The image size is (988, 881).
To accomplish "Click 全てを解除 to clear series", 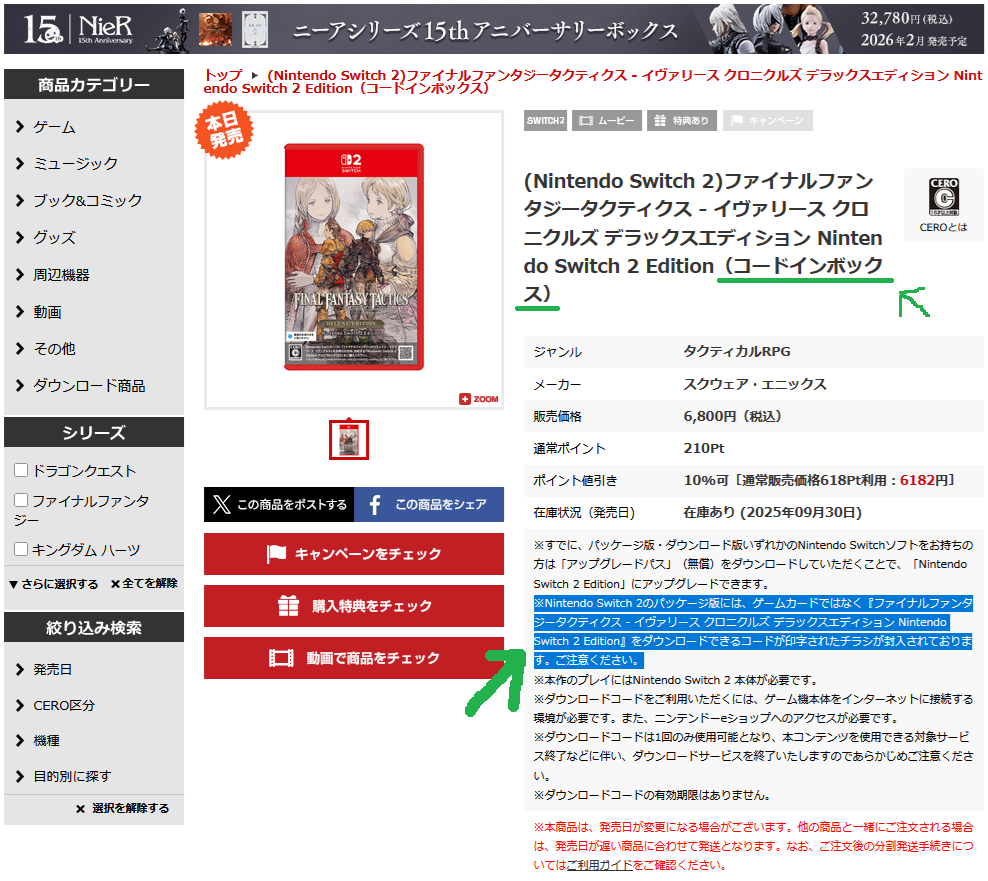I will pos(144,584).
